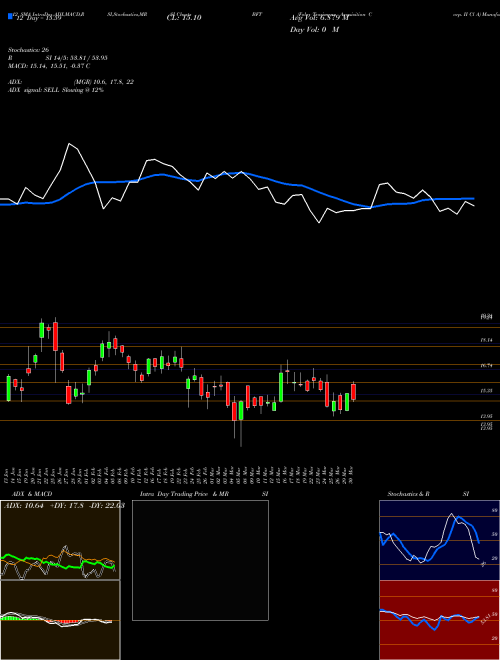
Task: Click the '15.33' price axis label
Action: (x=487, y=391)
